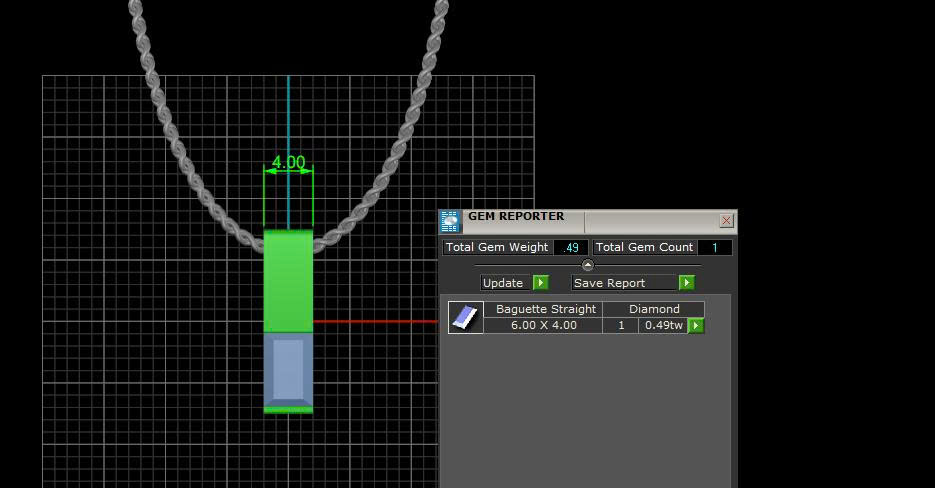Image resolution: width=935 pixels, height=488 pixels.
Task: Select the 6.00 X 4.00 size cell
Action: pyautogui.click(x=543, y=326)
